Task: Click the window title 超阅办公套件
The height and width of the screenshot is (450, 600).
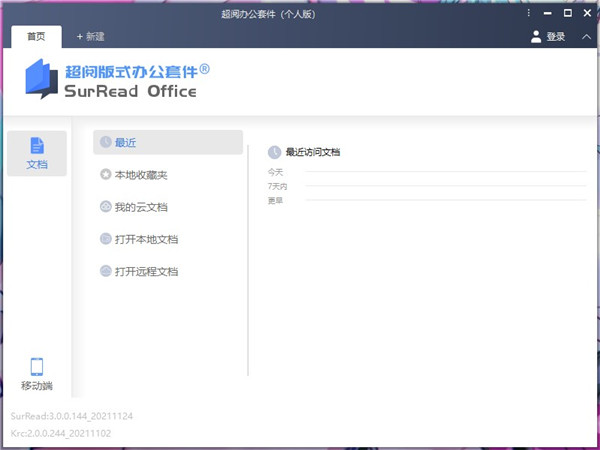Action: tap(268, 14)
